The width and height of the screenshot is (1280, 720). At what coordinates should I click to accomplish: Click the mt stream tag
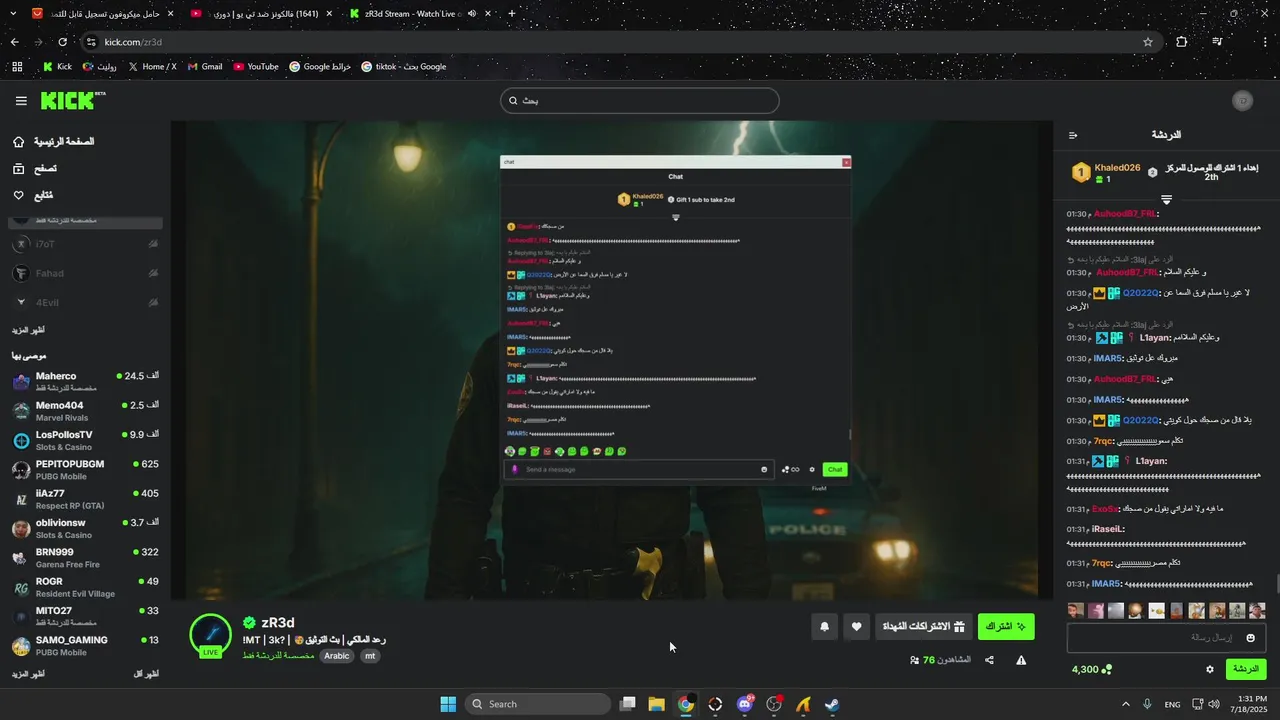coord(370,656)
